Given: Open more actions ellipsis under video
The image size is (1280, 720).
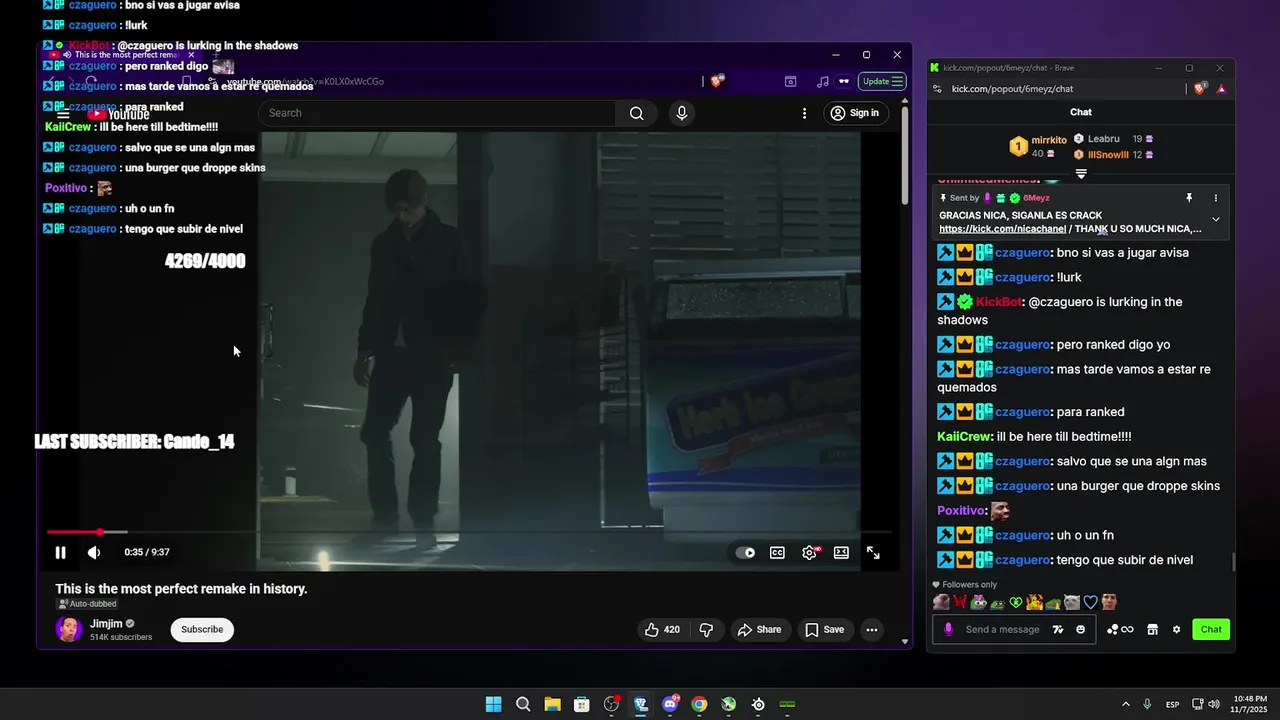Looking at the screenshot, I should [872, 629].
